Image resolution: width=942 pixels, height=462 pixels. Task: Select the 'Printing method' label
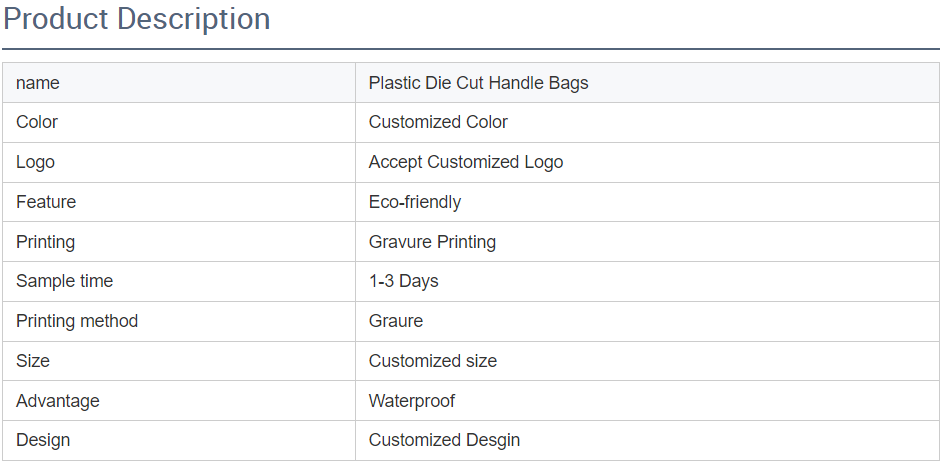pos(77,321)
